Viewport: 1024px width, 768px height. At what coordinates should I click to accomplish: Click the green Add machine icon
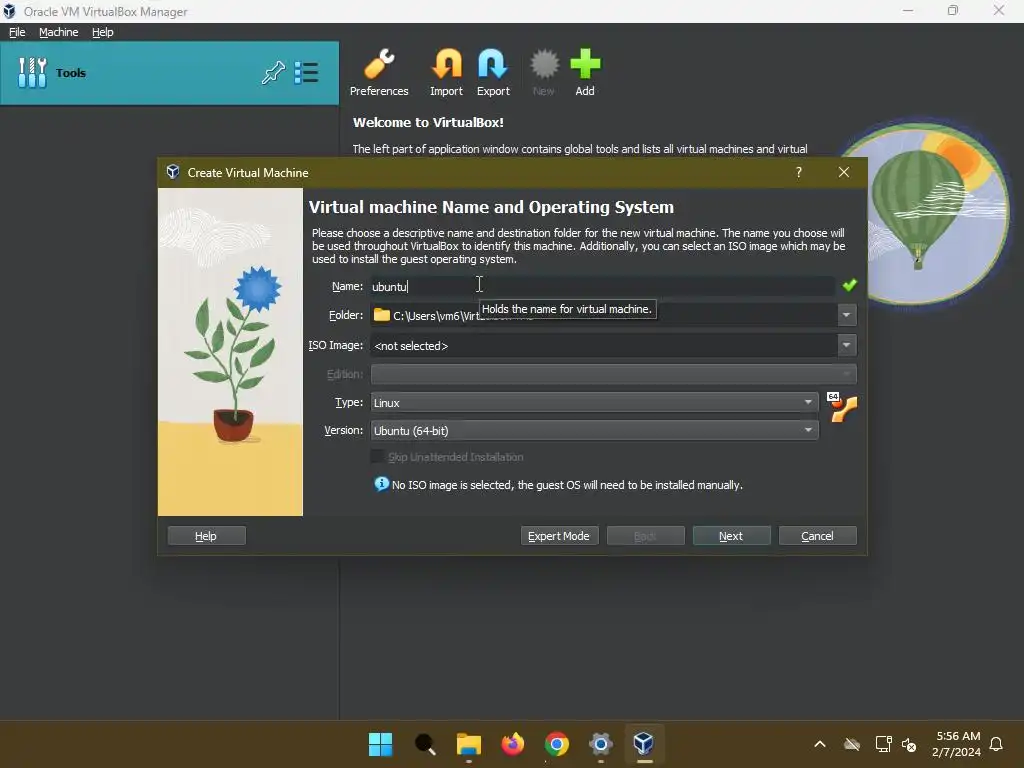(585, 72)
